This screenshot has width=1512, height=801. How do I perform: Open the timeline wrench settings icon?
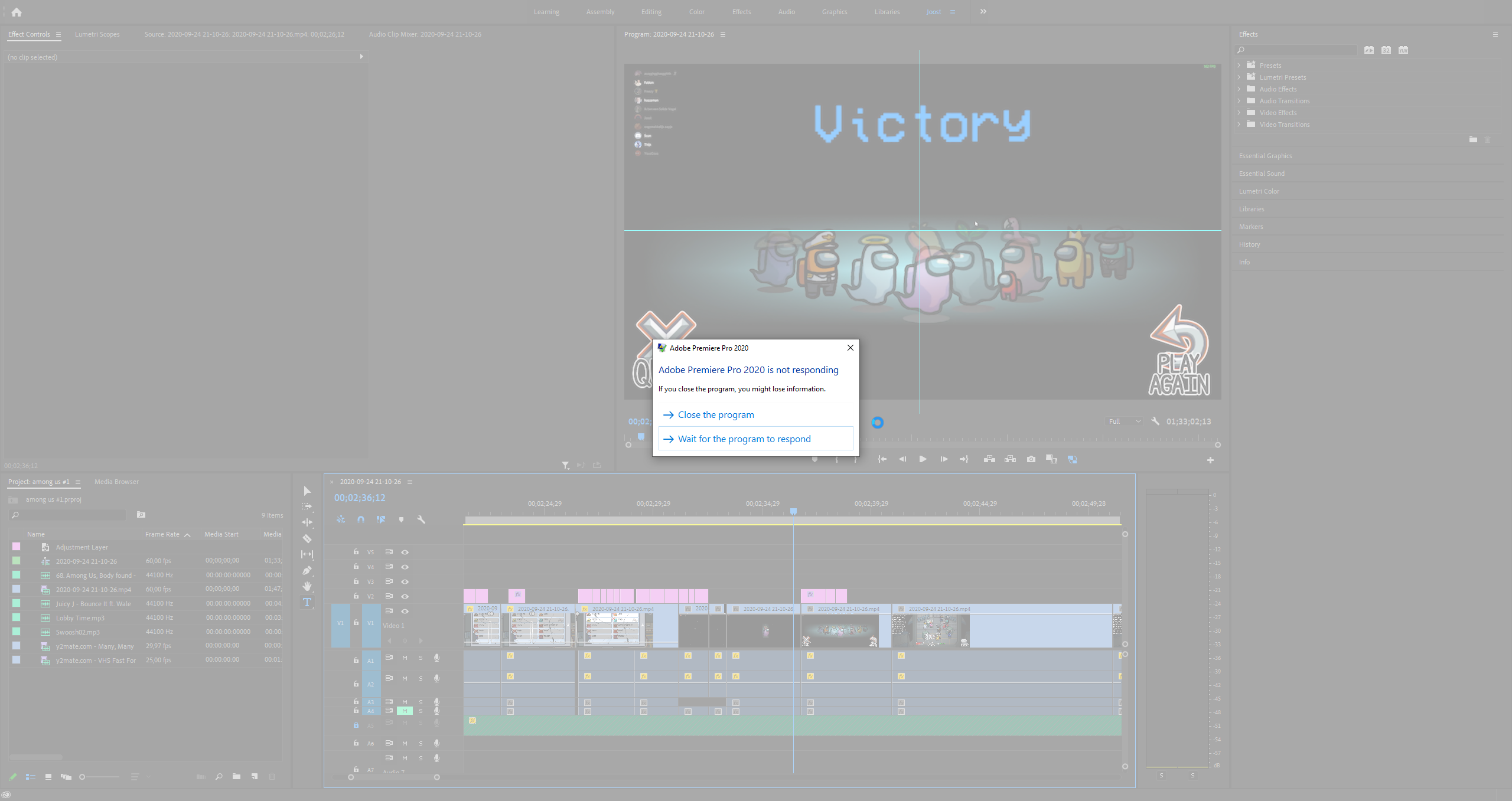click(421, 519)
